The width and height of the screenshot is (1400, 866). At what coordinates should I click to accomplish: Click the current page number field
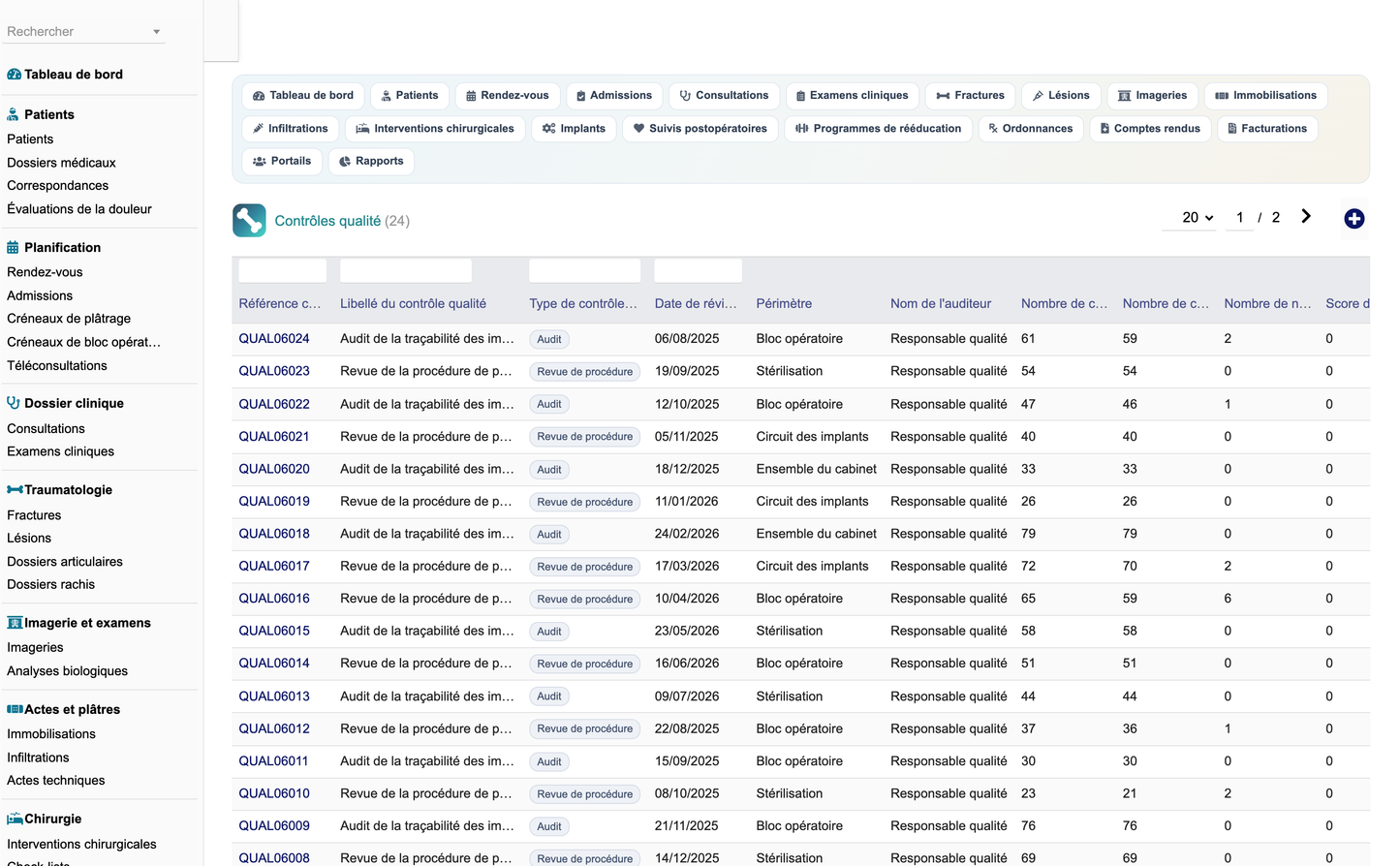click(1240, 218)
